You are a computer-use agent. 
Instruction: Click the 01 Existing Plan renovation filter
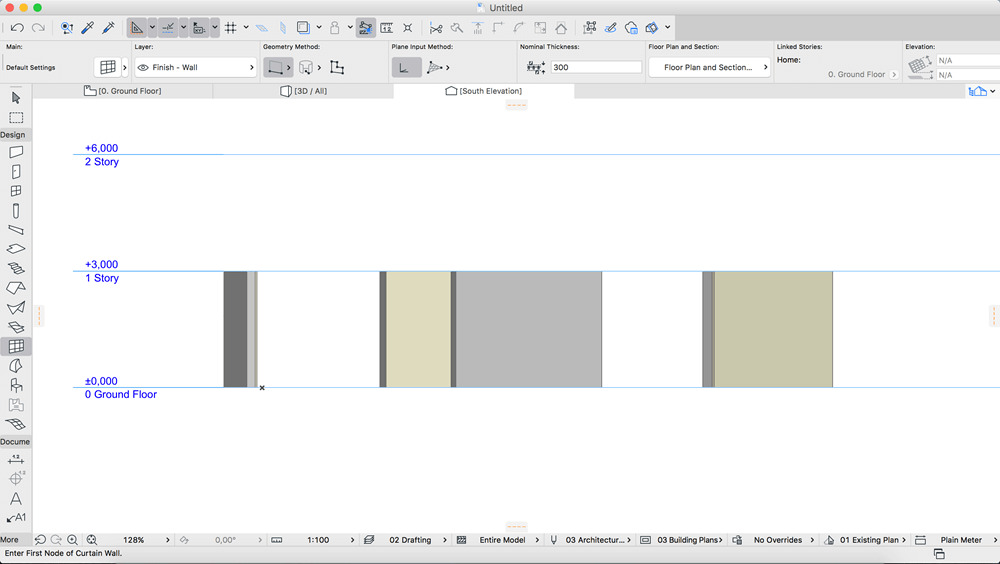coord(868,540)
